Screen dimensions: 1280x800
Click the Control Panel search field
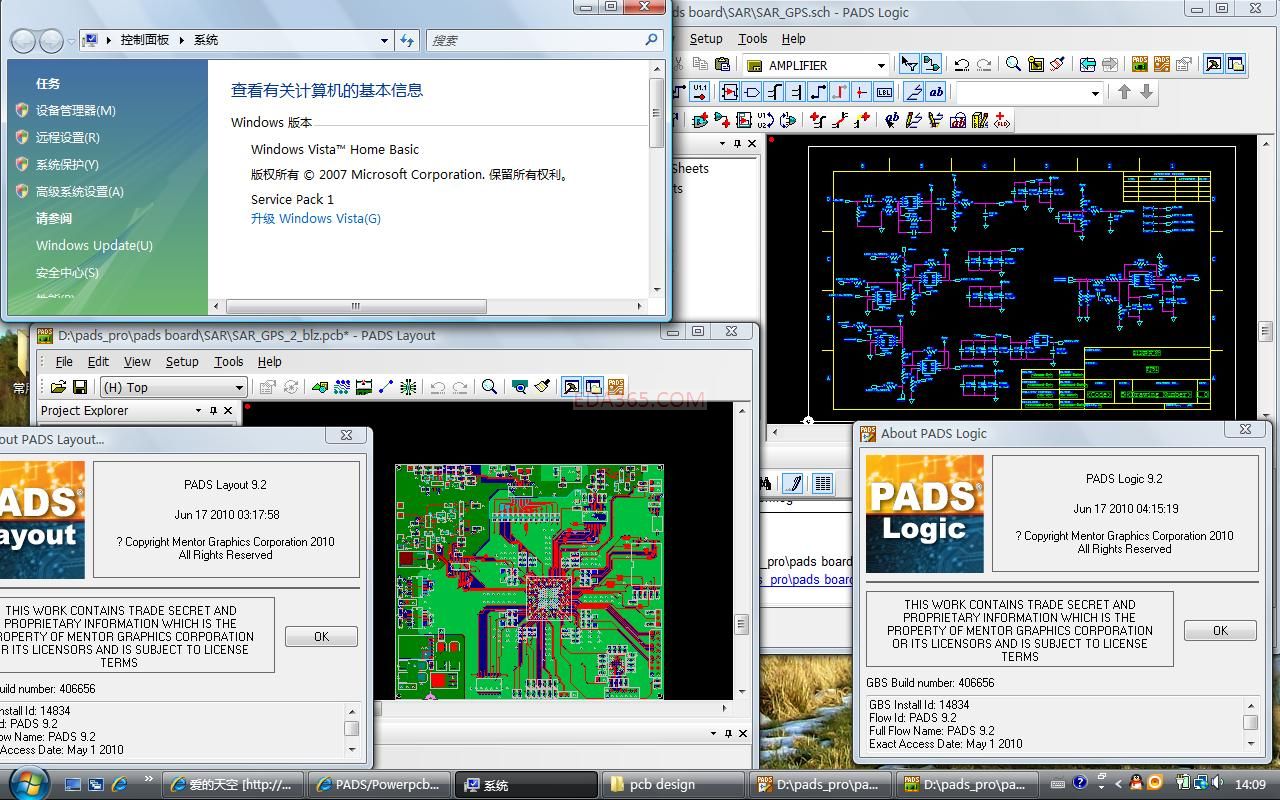545,40
